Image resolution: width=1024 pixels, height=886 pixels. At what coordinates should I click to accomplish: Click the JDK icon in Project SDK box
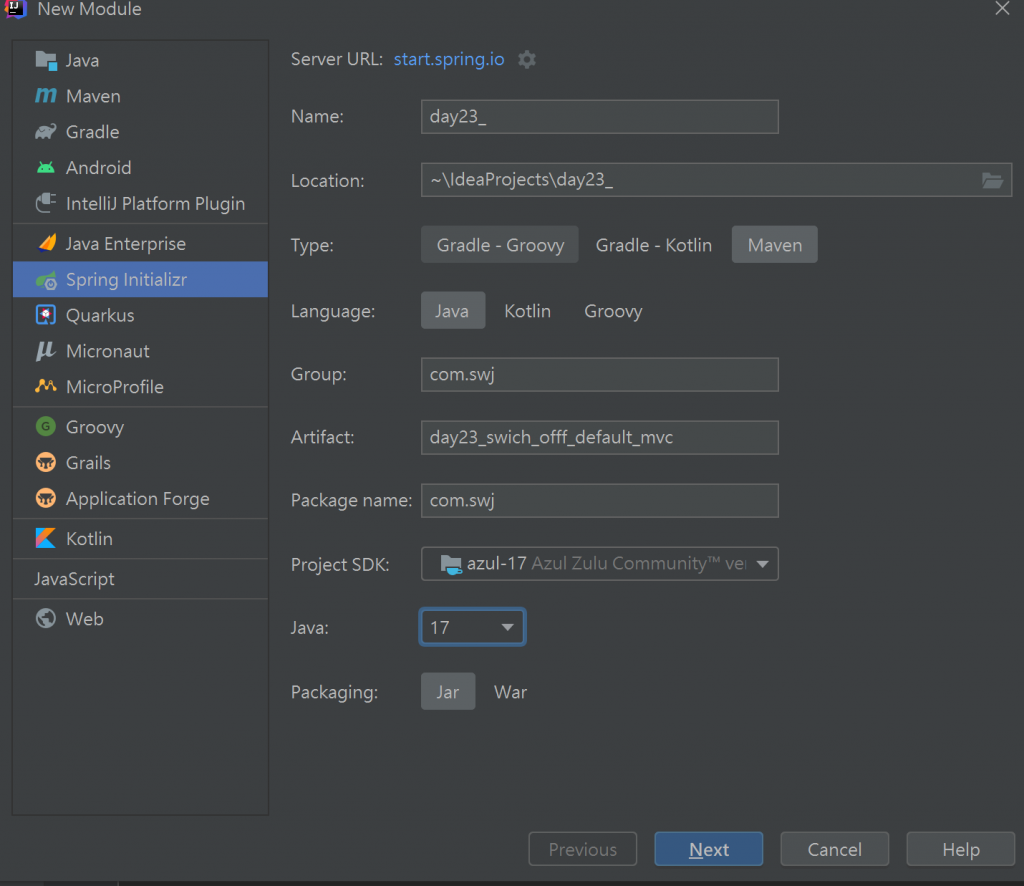pos(451,563)
